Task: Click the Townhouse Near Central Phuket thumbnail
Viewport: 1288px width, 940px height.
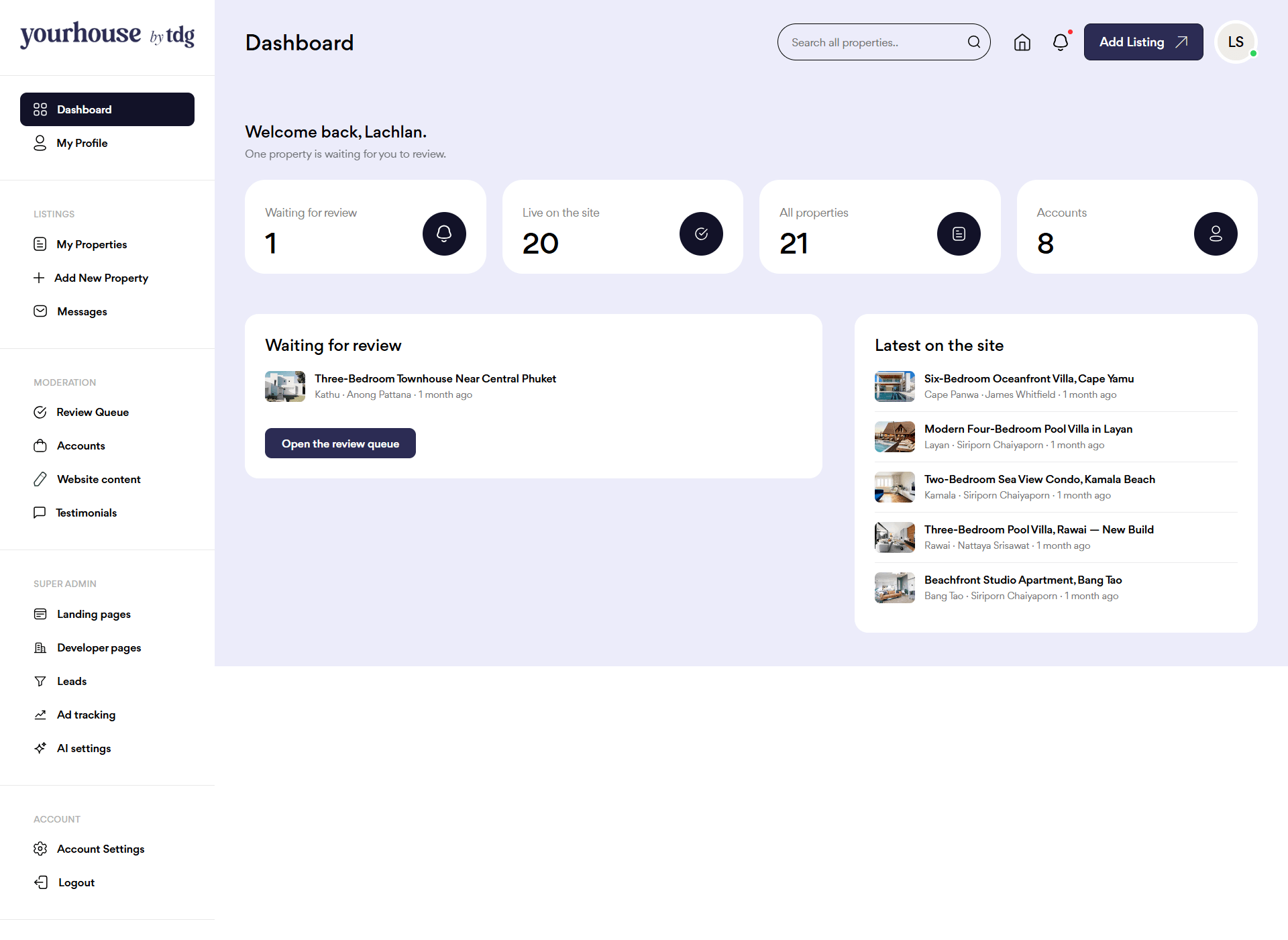Action: [285, 386]
